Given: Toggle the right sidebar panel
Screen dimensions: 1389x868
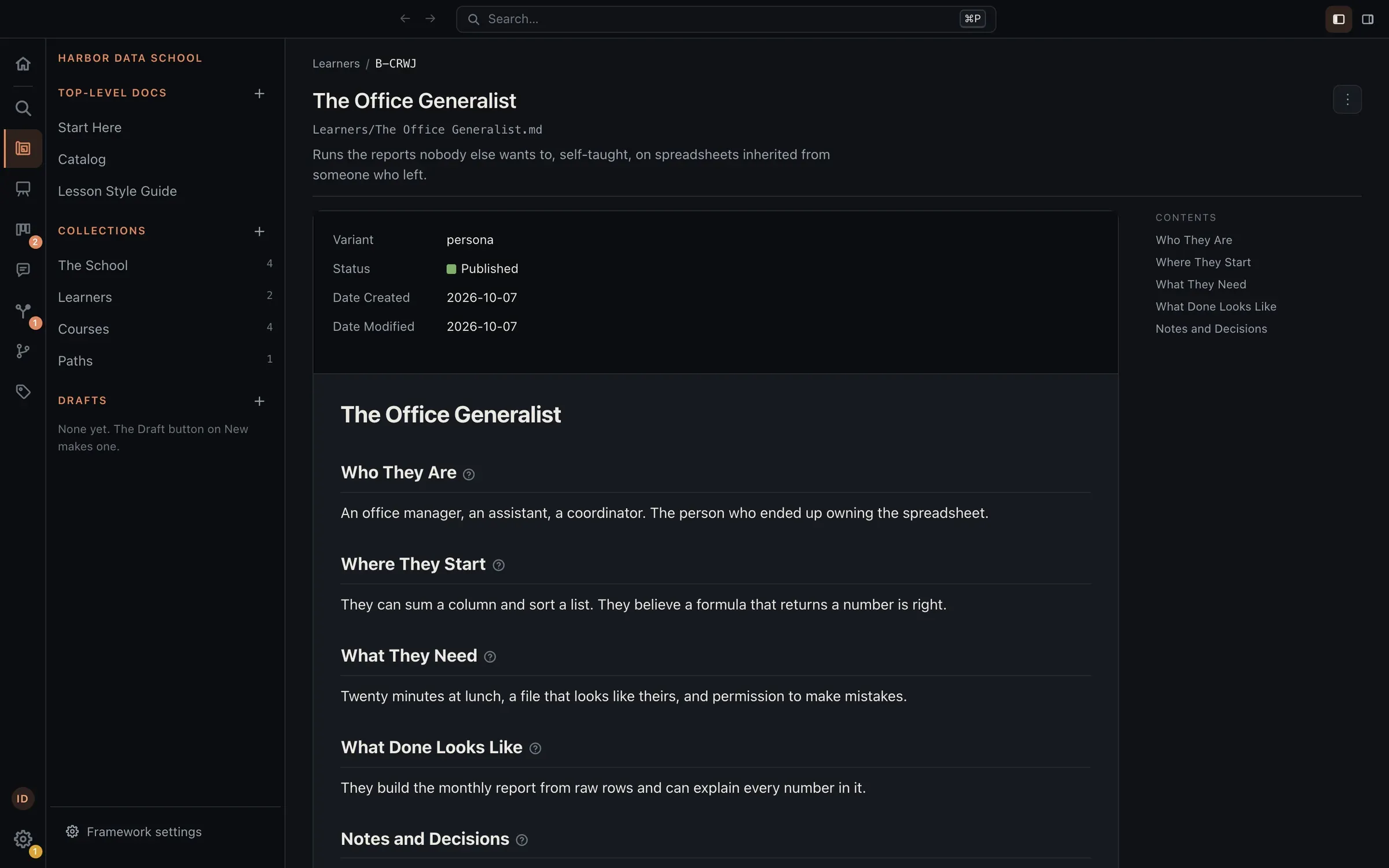Looking at the screenshot, I should coord(1368,19).
